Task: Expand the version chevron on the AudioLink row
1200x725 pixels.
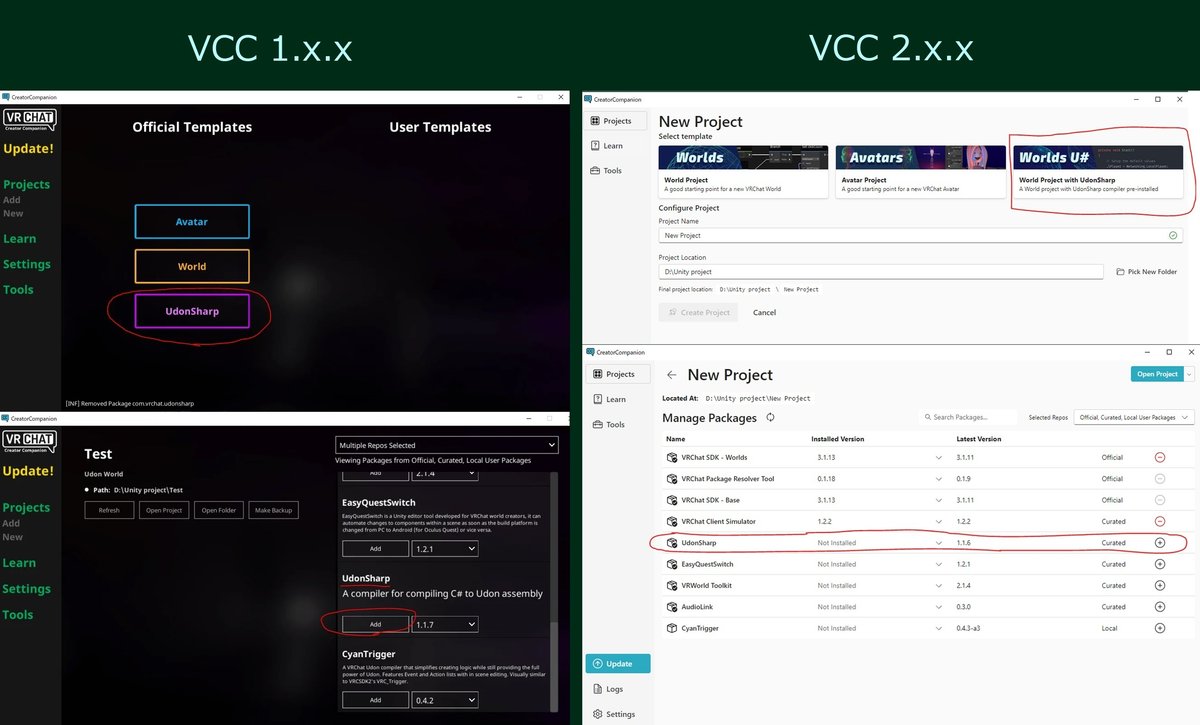Action: (x=938, y=607)
